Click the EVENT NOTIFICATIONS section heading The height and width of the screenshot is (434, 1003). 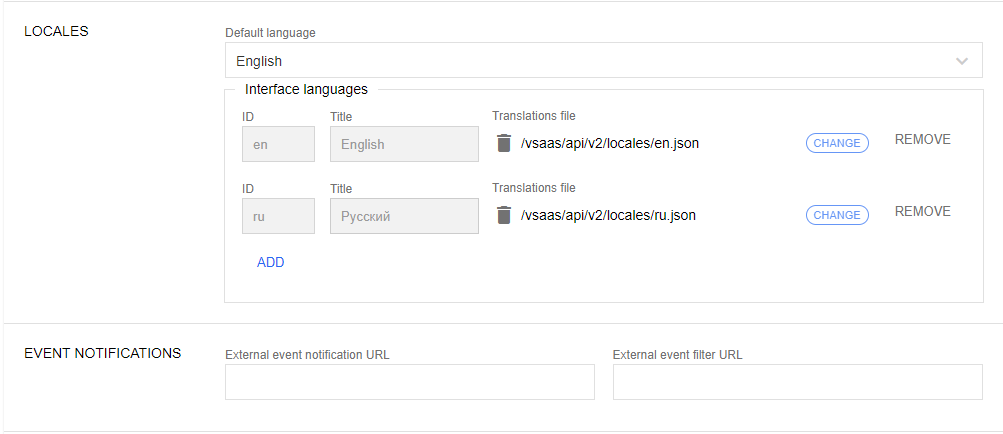102,353
